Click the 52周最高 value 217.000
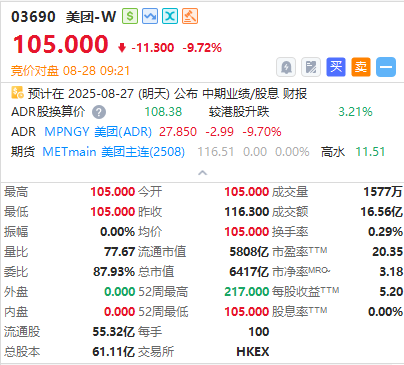404x365 pixels. (247, 292)
